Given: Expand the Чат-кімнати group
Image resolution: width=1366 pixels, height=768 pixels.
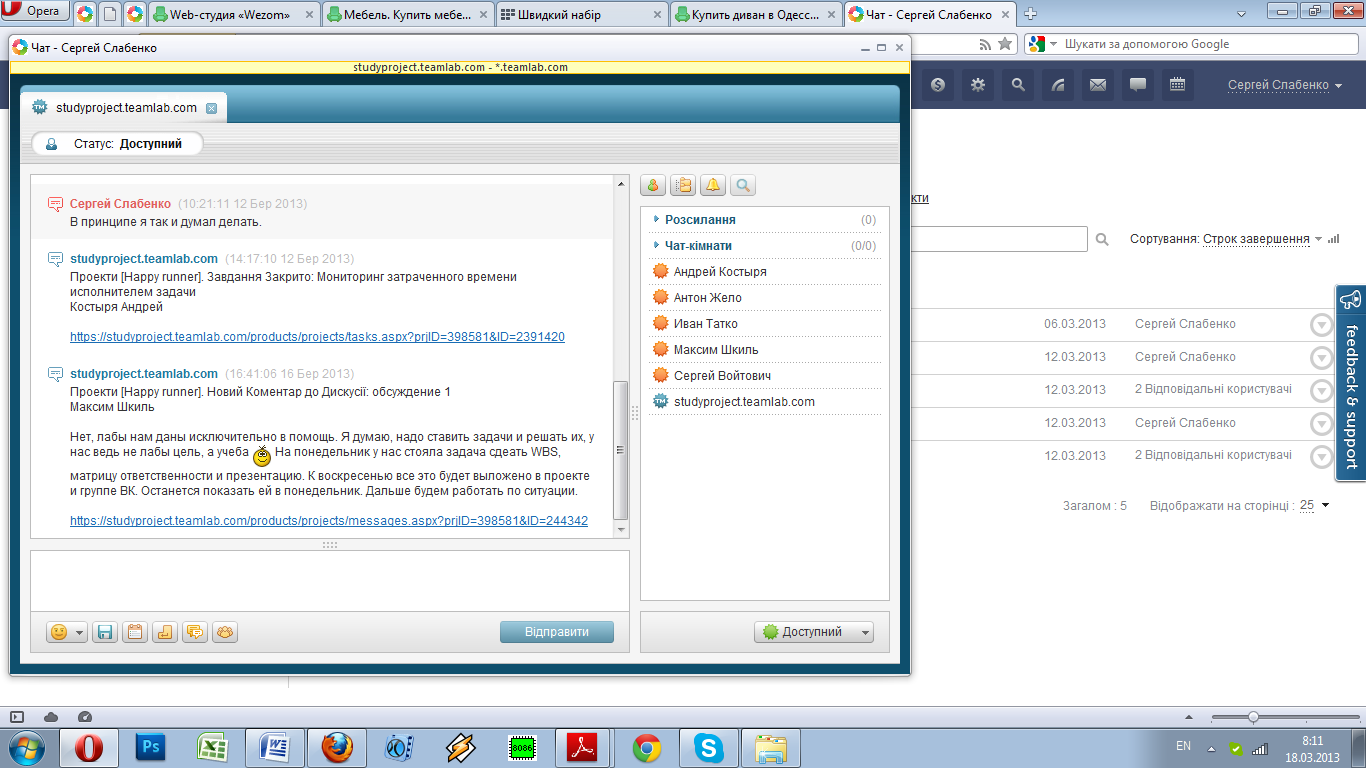Looking at the screenshot, I should click(656, 245).
